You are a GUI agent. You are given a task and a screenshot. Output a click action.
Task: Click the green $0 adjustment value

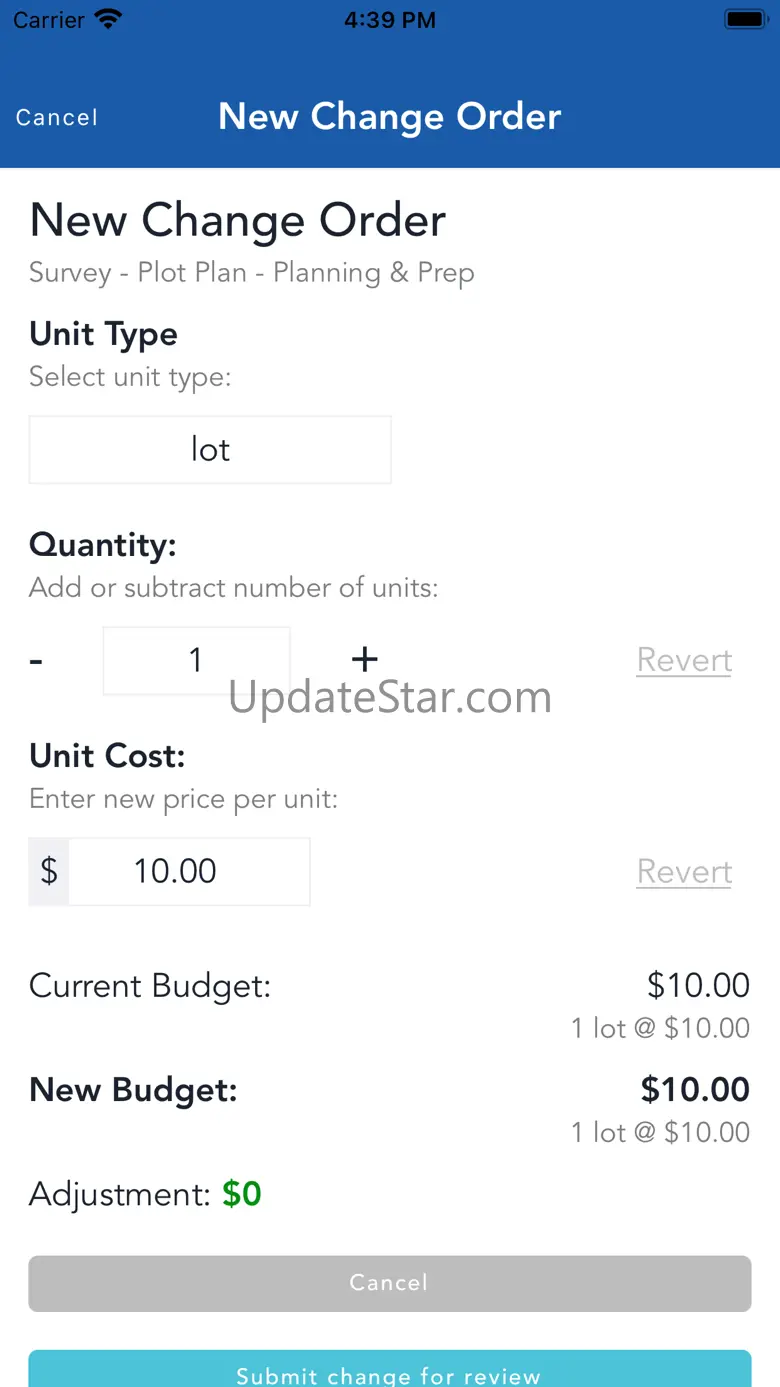pos(242,1194)
